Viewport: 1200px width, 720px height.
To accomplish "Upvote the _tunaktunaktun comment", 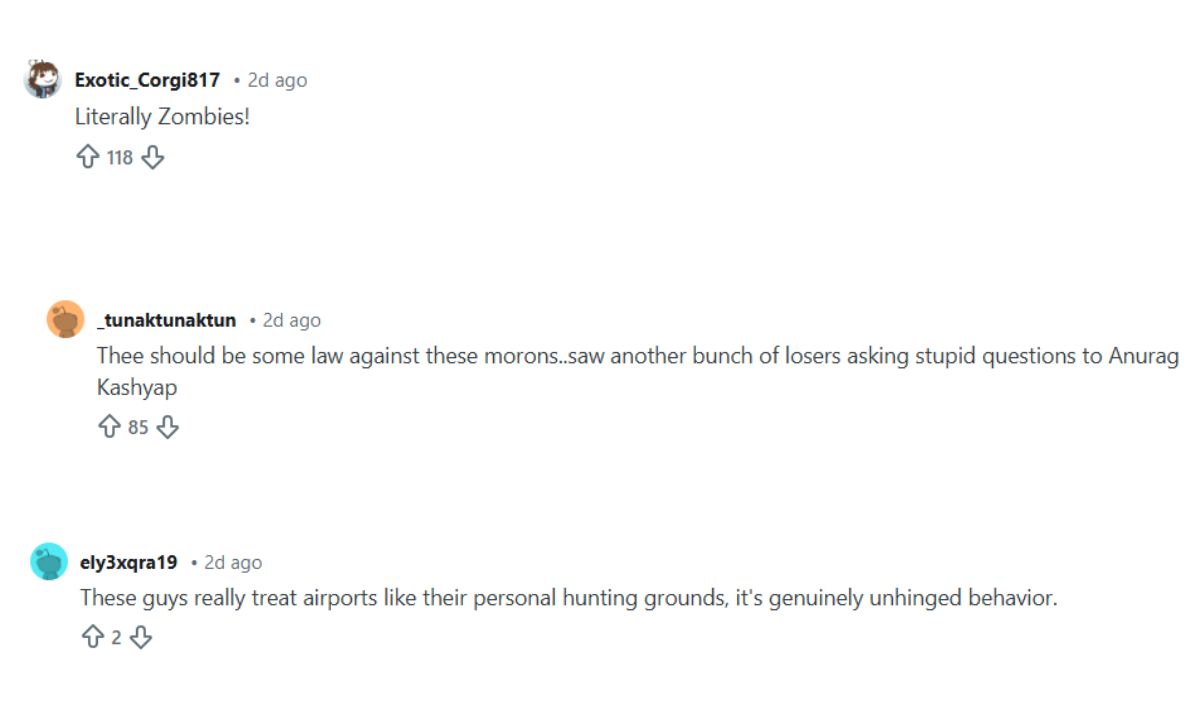I will (109, 427).
